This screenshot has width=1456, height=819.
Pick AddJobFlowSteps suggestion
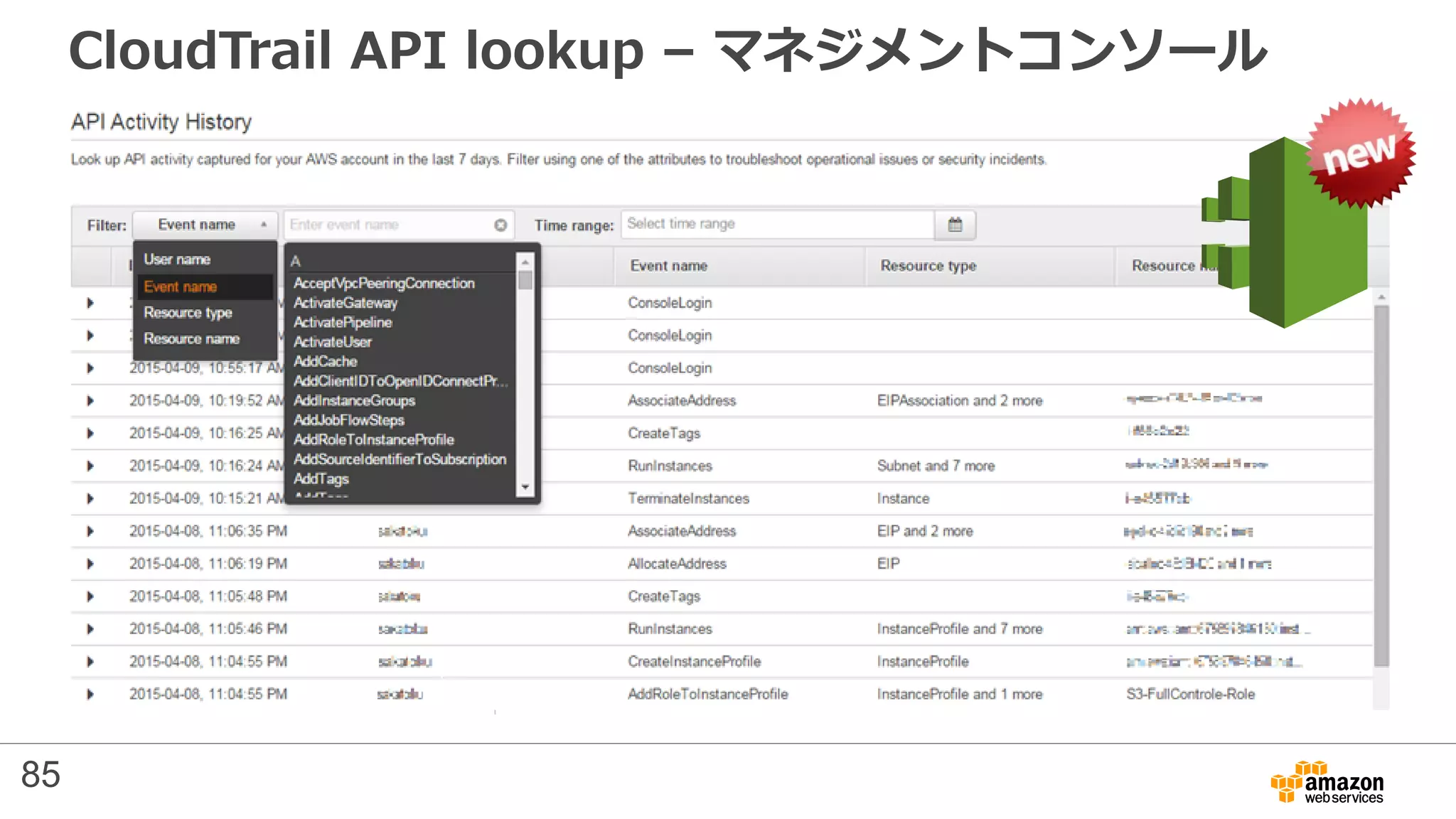click(x=348, y=420)
